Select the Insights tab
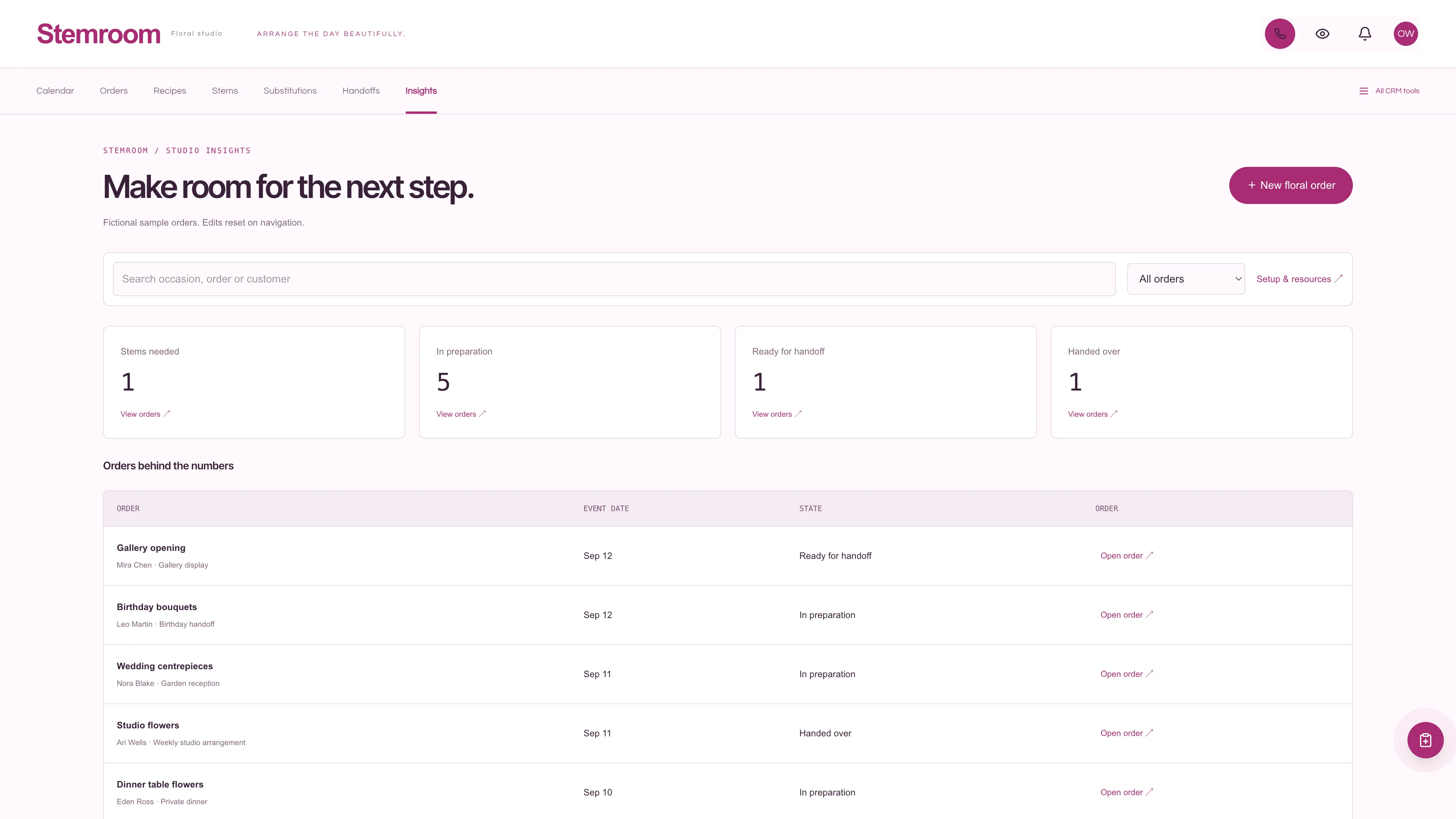Screen dimensions: 1456x819 pyautogui.click(x=420, y=91)
